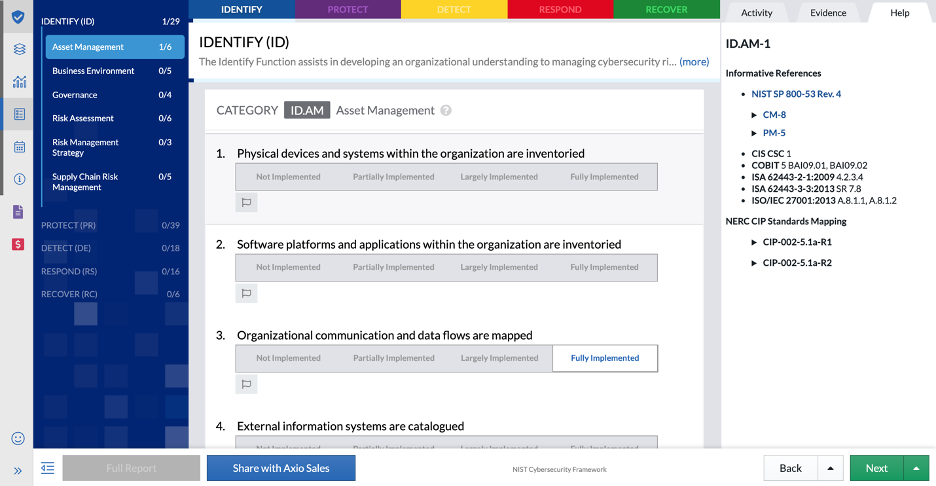The height and width of the screenshot is (486, 936).
Task: Mark Software platforms as Partially Implemented
Action: click(x=393, y=267)
